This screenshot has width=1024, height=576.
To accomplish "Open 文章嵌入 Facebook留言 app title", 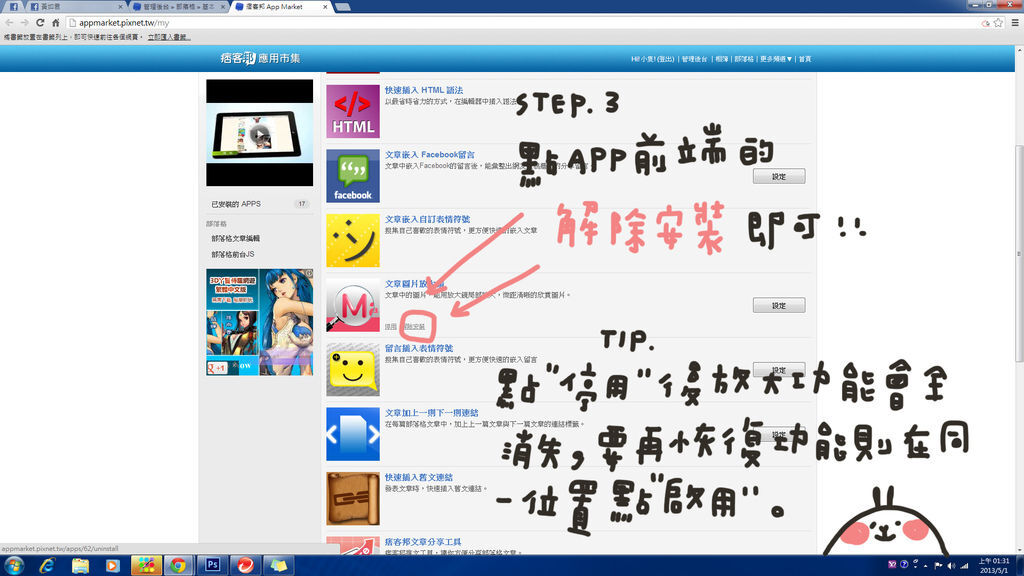I will (x=430, y=155).
